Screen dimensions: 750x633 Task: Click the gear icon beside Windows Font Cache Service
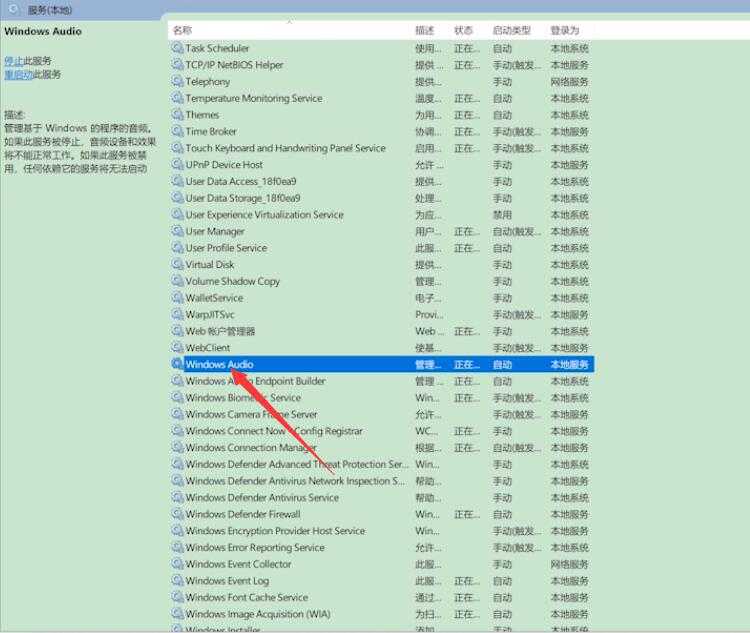[x=177, y=597]
